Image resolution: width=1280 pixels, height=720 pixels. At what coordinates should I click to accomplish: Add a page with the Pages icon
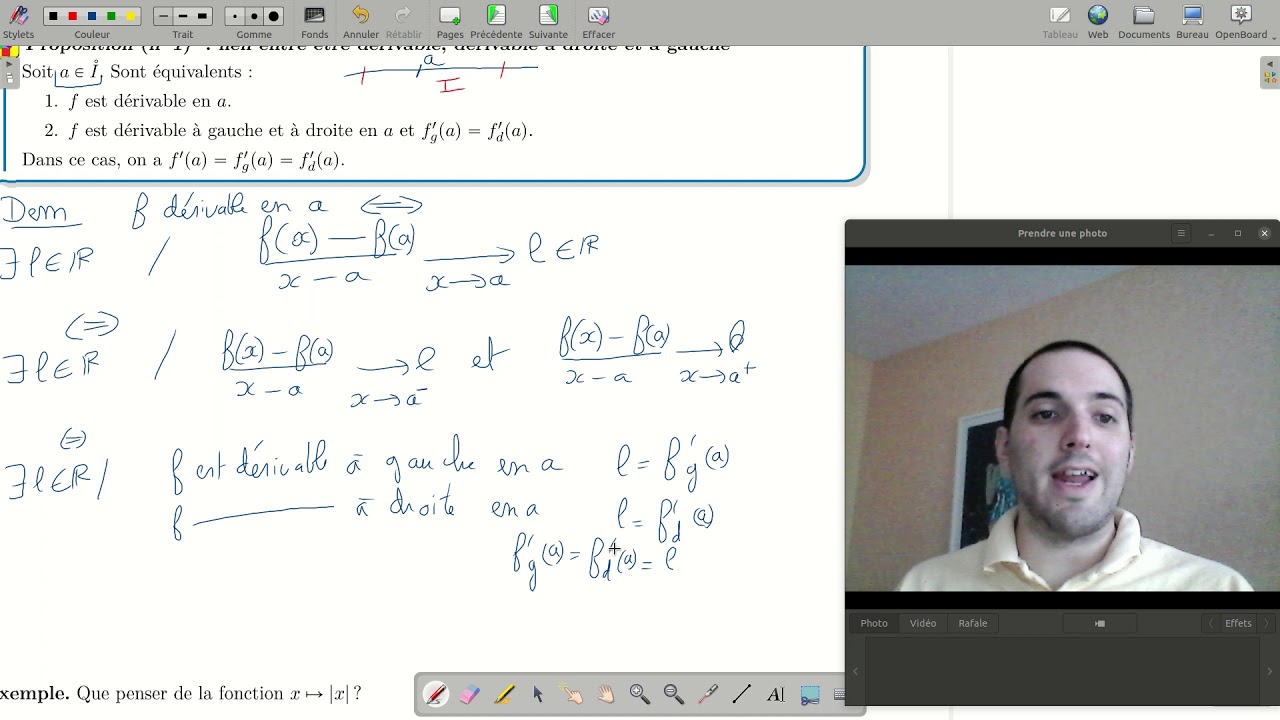tap(450, 21)
